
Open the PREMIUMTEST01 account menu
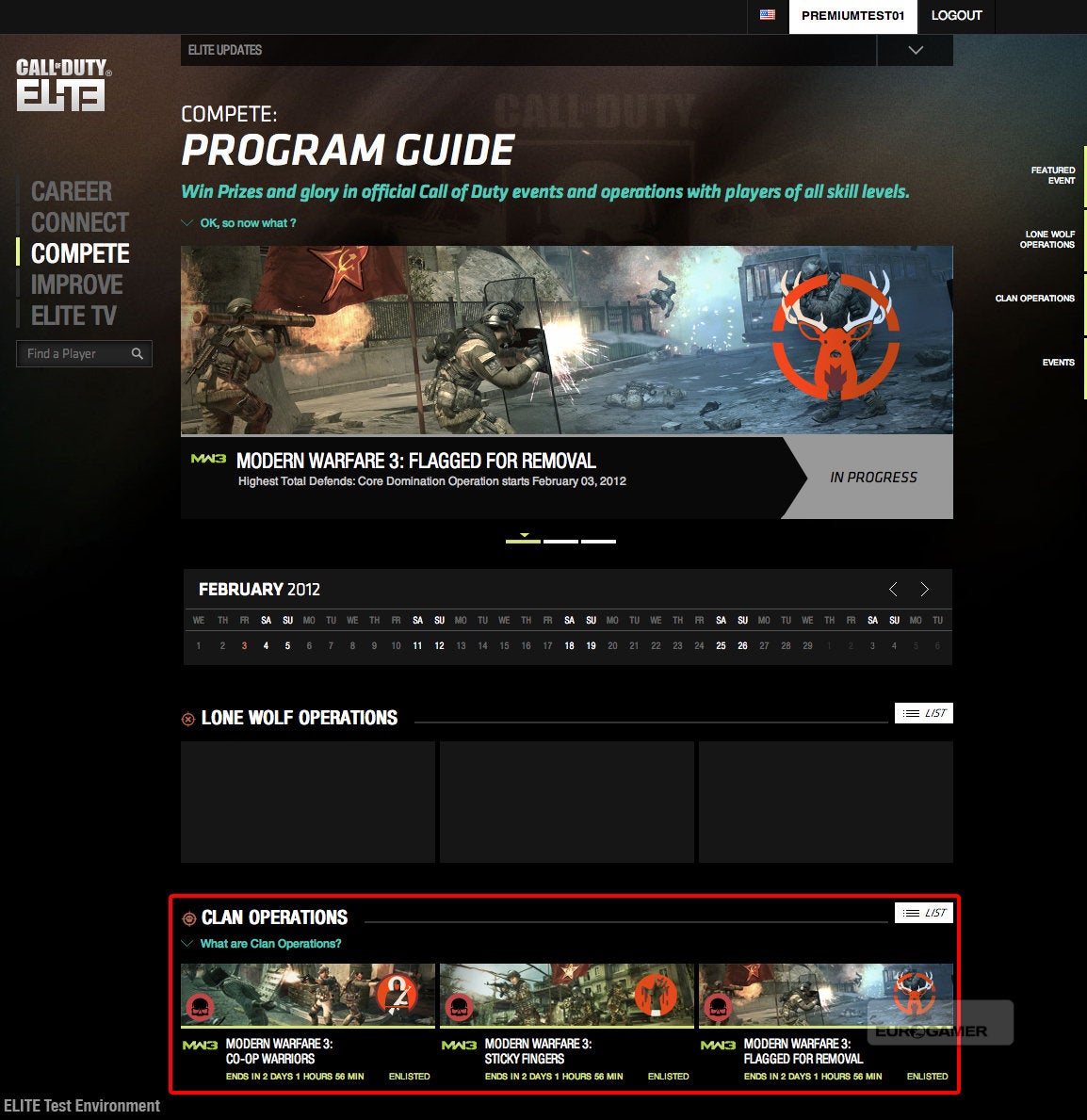point(852,16)
